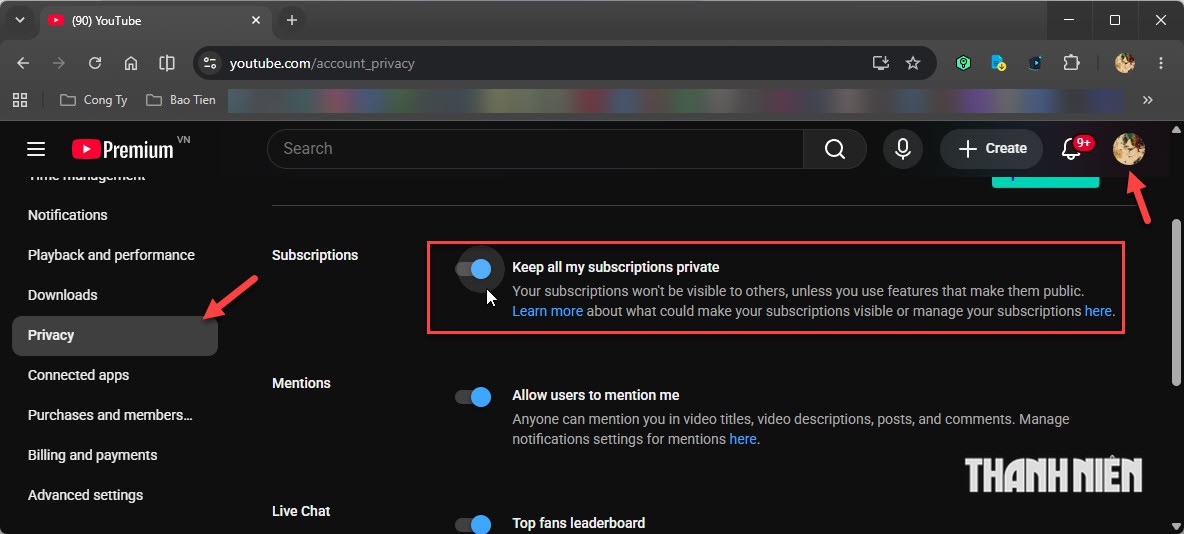This screenshot has height=534, width=1184.
Task: Open the apps grid in bookmarks bar
Action: (x=20, y=100)
